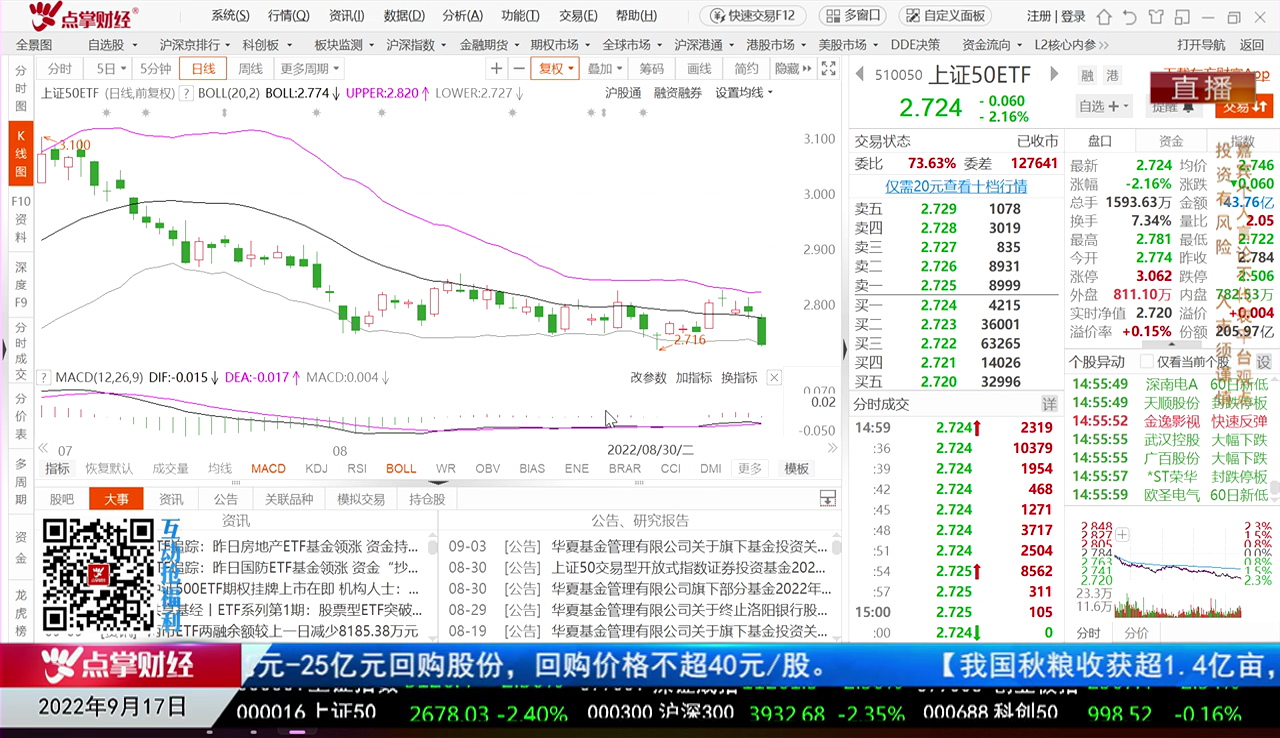This screenshot has width=1280, height=738.
Task: Click the home icon in title bar
Action: pyautogui.click(x=1104, y=16)
